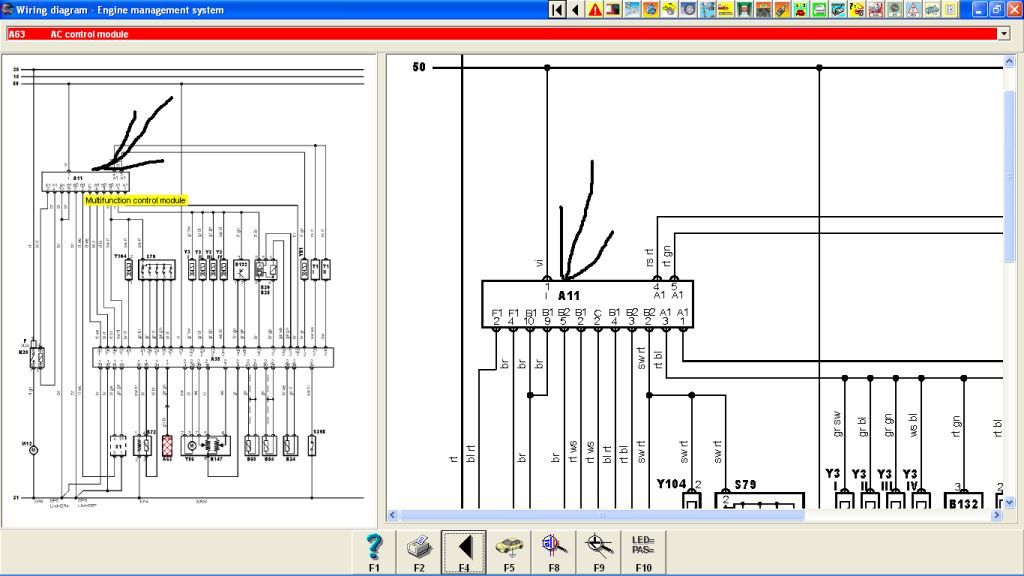Click the '50' rail label in enlarged diagram
The image size is (1024, 576).
419,67
